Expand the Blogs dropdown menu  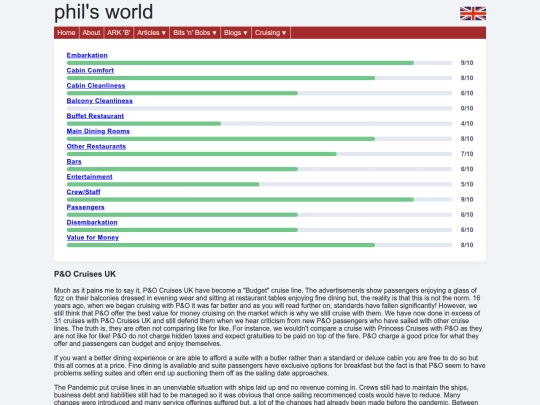point(236,33)
